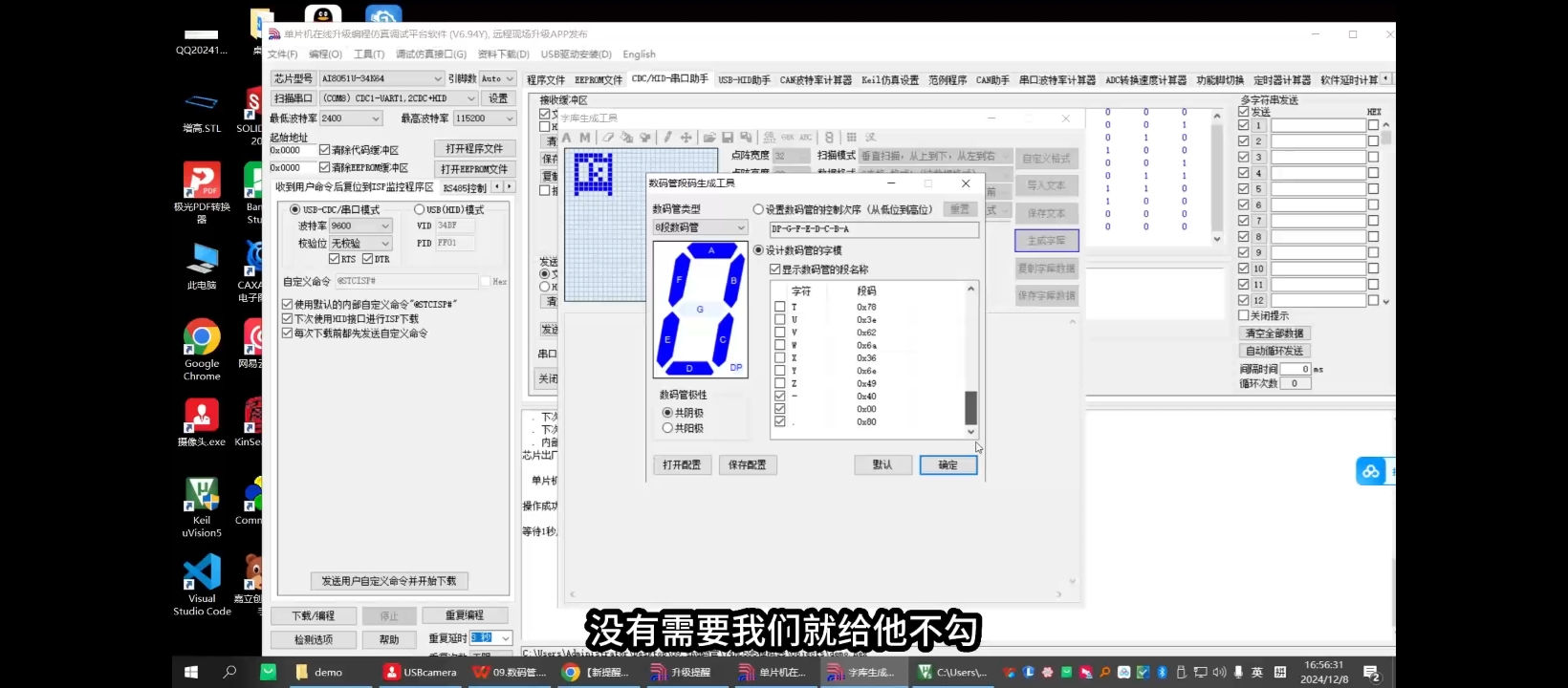Toggle the DTR checkbox
The image size is (1568, 688).
(367, 259)
